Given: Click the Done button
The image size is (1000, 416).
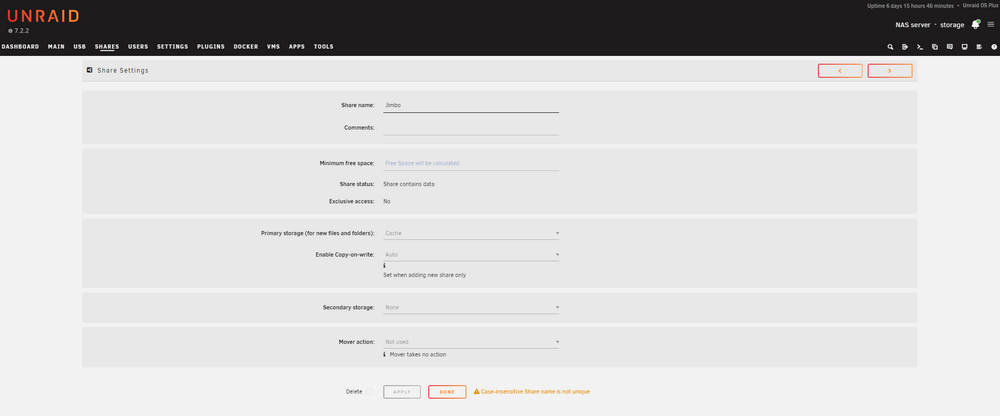Looking at the screenshot, I should click(x=447, y=392).
